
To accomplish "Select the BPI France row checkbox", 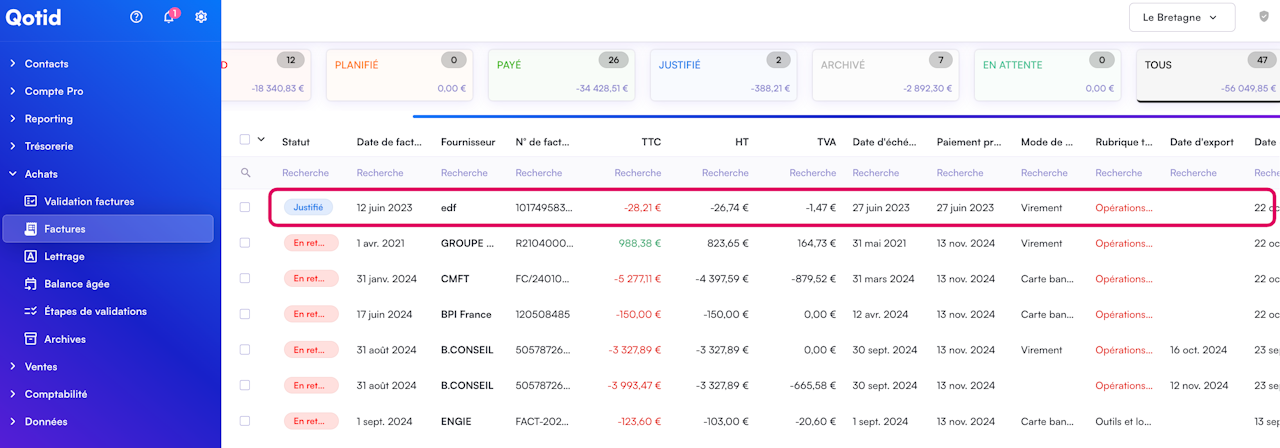I will 245,314.
